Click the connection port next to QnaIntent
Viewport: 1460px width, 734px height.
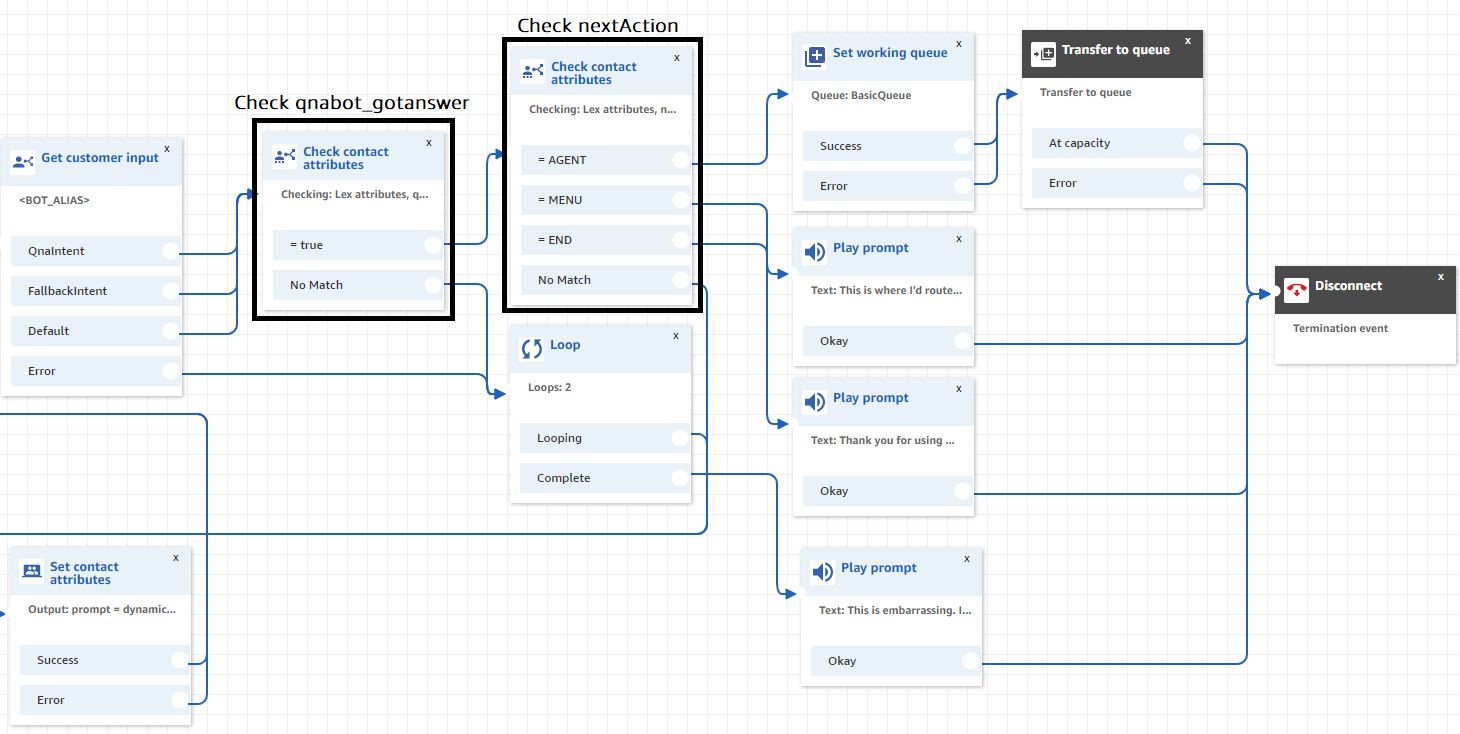click(170, 250)
